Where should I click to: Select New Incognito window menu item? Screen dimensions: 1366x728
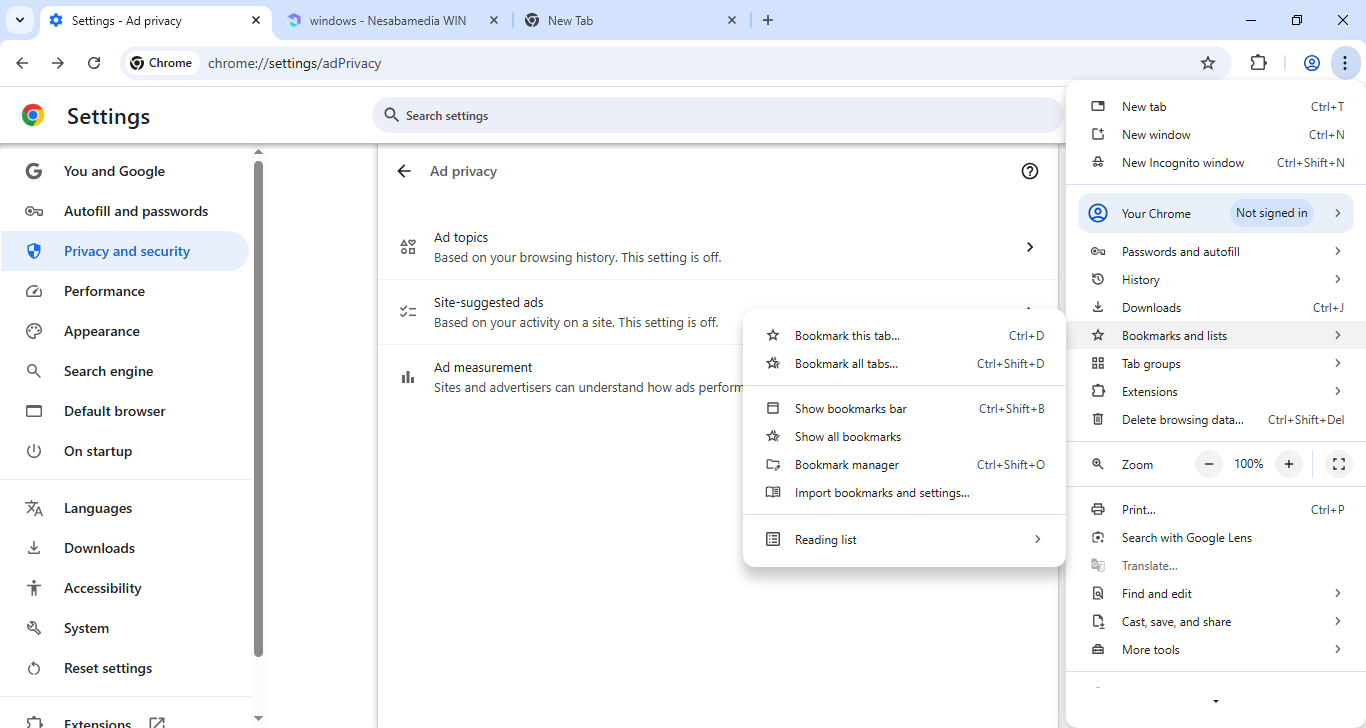tap(1182, 163)
